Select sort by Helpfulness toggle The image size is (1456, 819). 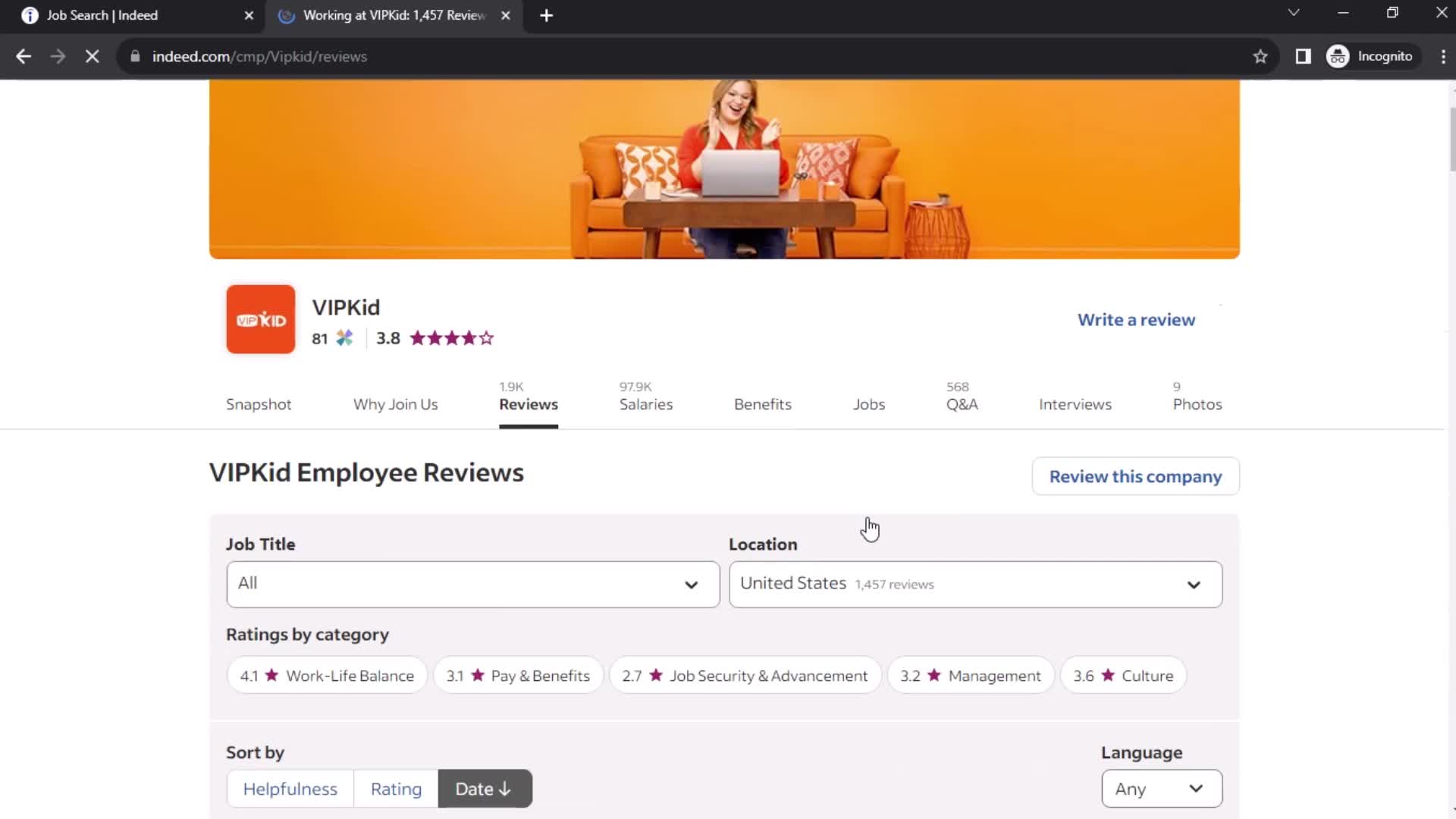[x=290, y=789]
